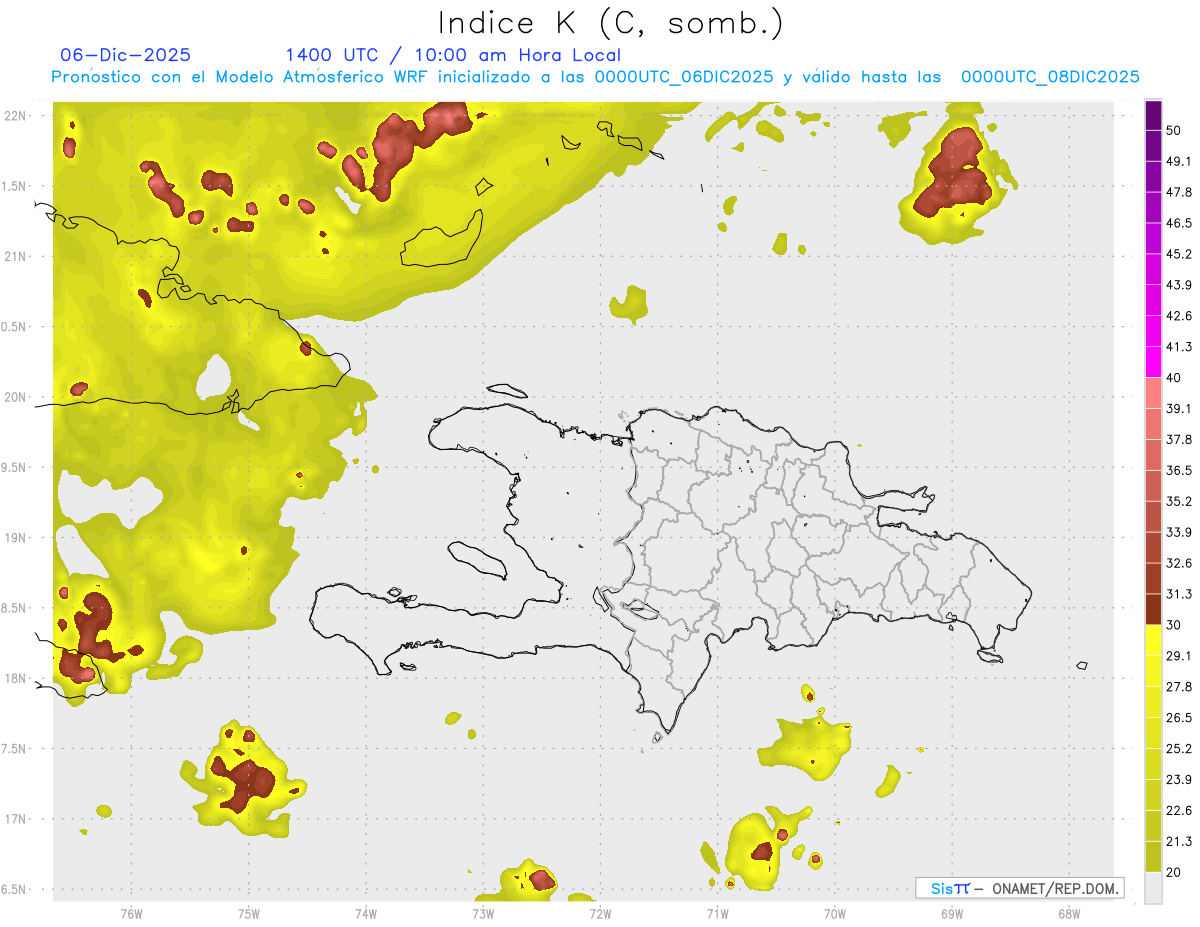Click the '50' value on the color scale
This screenshot has height=927, width=1200.
point(1174,131)
